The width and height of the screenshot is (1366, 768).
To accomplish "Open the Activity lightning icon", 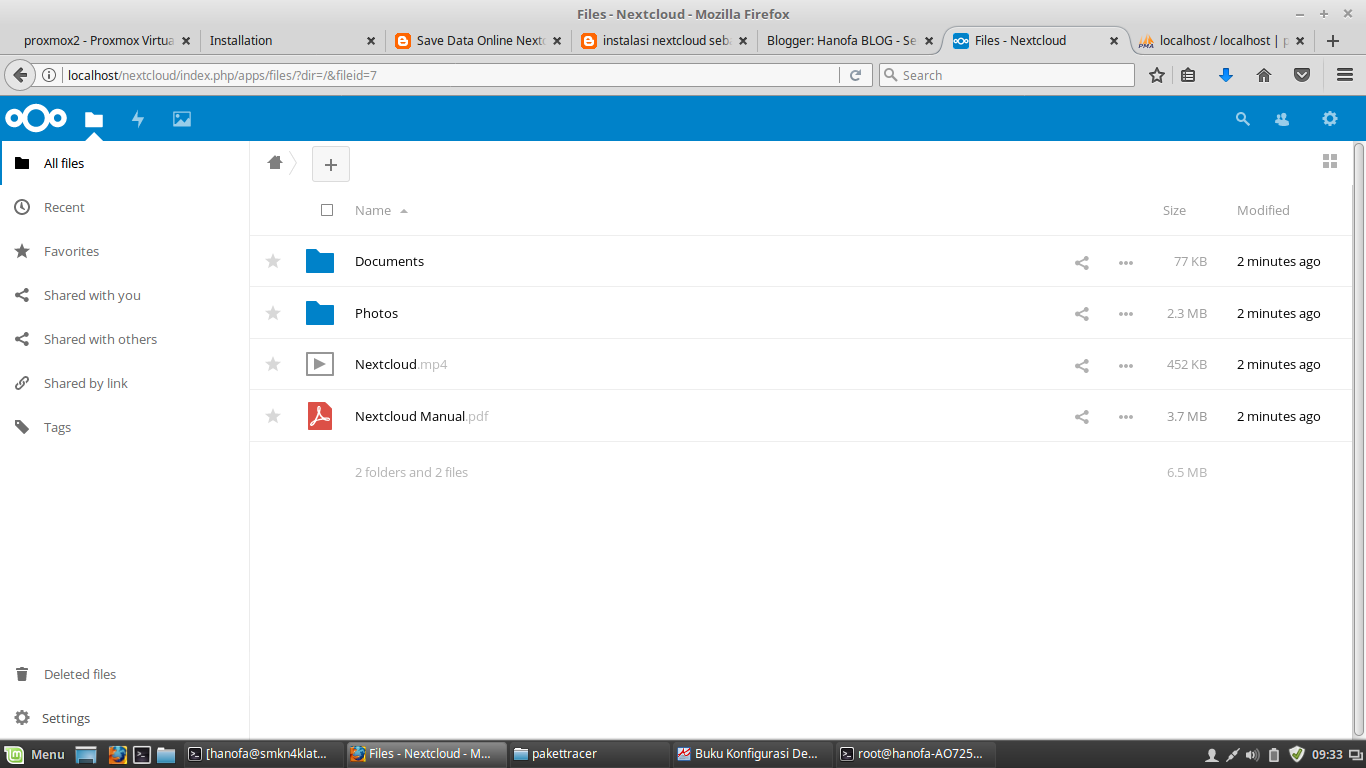I will (138, 119).
